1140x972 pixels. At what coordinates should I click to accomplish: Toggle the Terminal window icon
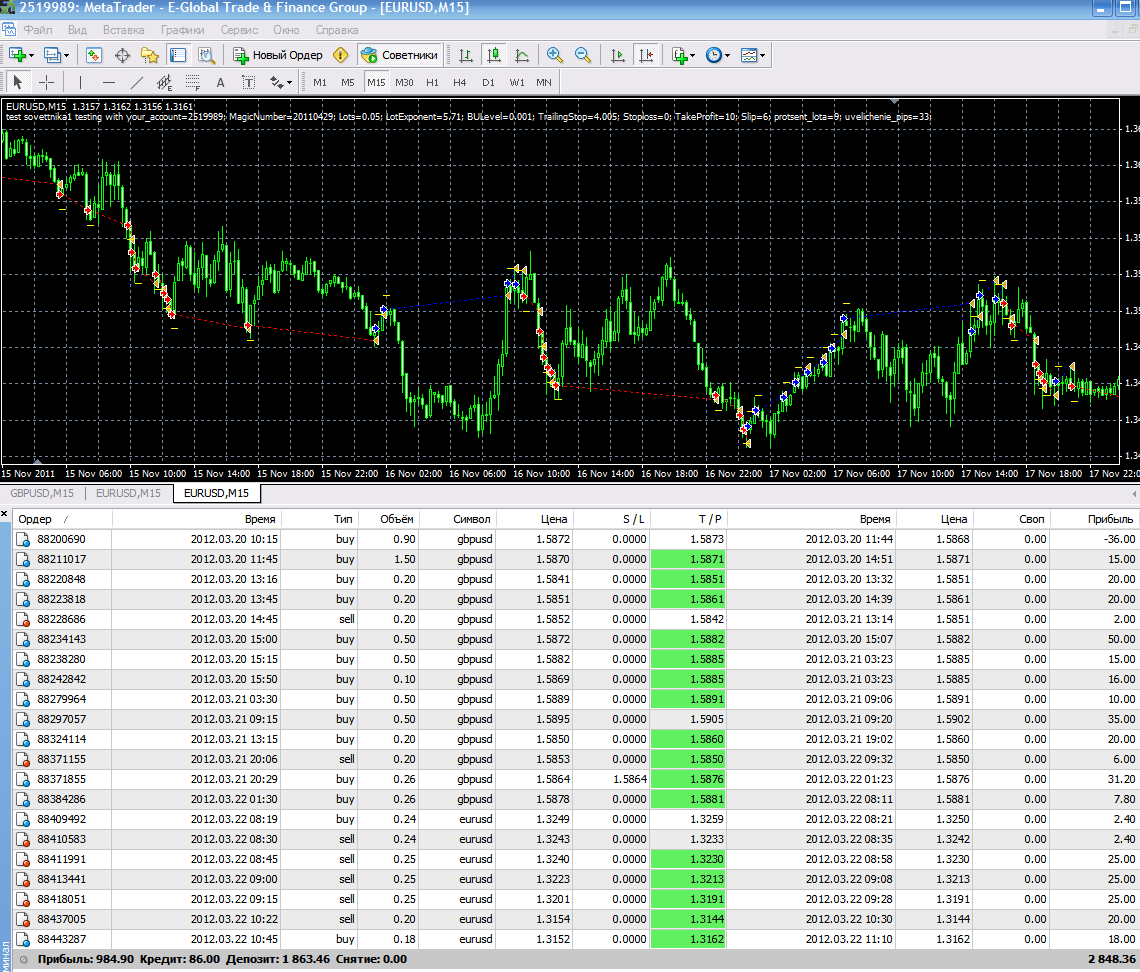coord(178,55)
